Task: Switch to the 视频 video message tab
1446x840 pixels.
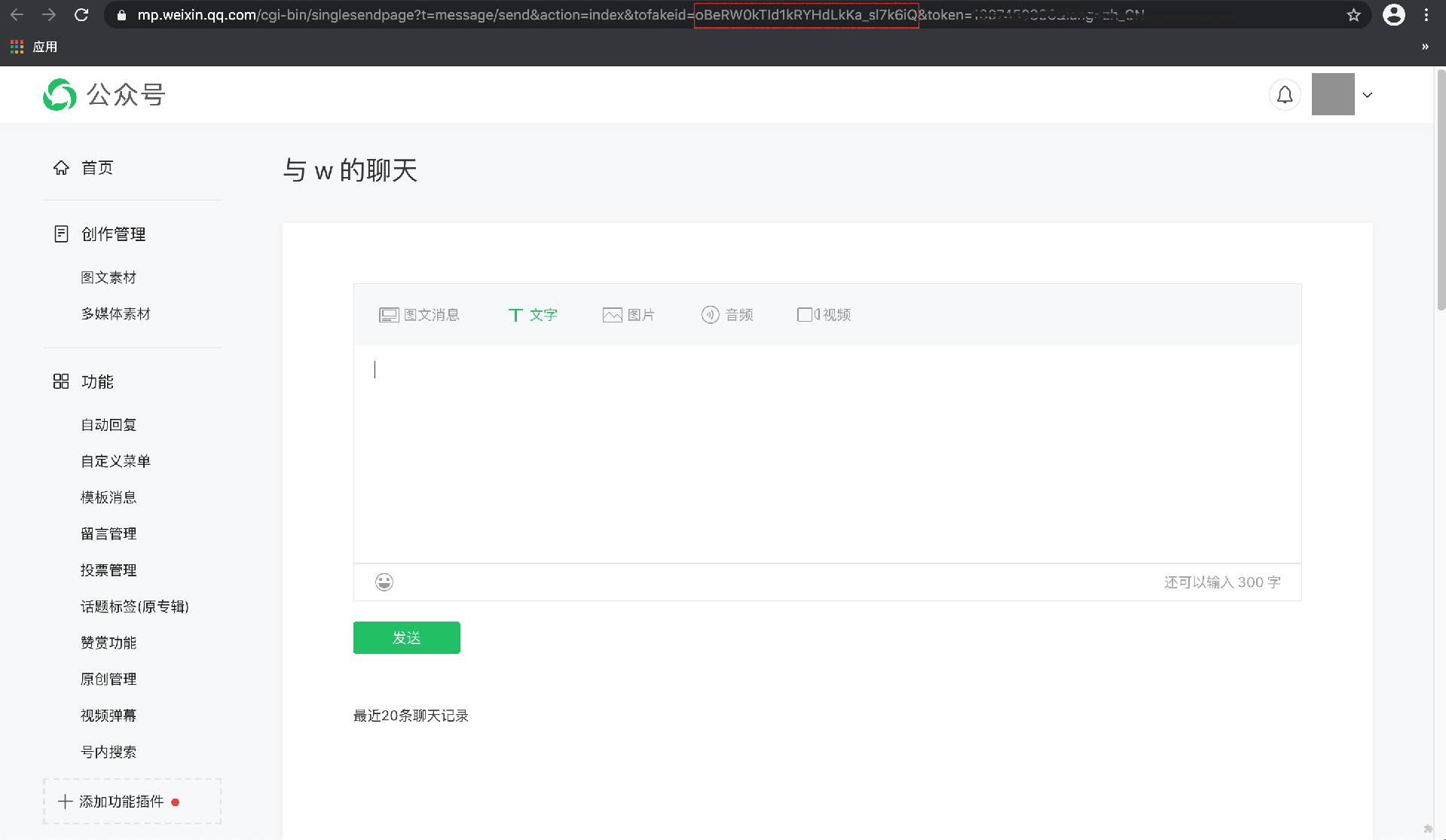Action: (824, 315)
